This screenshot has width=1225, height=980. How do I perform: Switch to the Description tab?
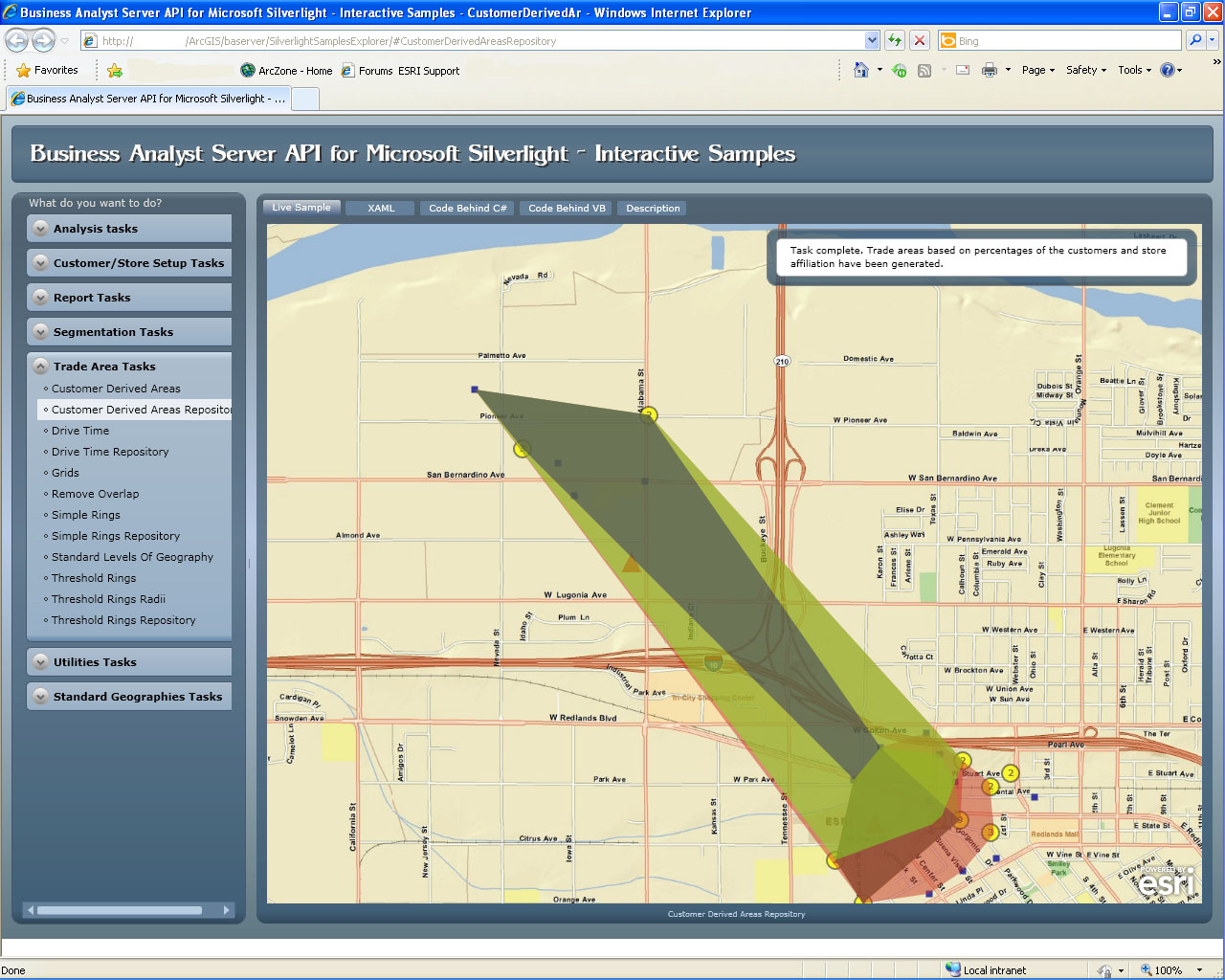pyautogui.click(x=653, y=208)
